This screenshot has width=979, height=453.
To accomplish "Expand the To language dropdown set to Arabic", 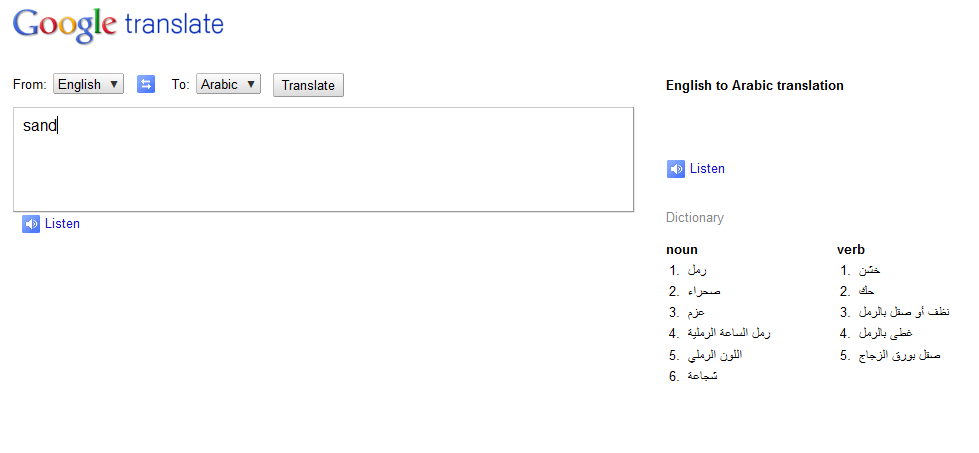I will 228,85.
